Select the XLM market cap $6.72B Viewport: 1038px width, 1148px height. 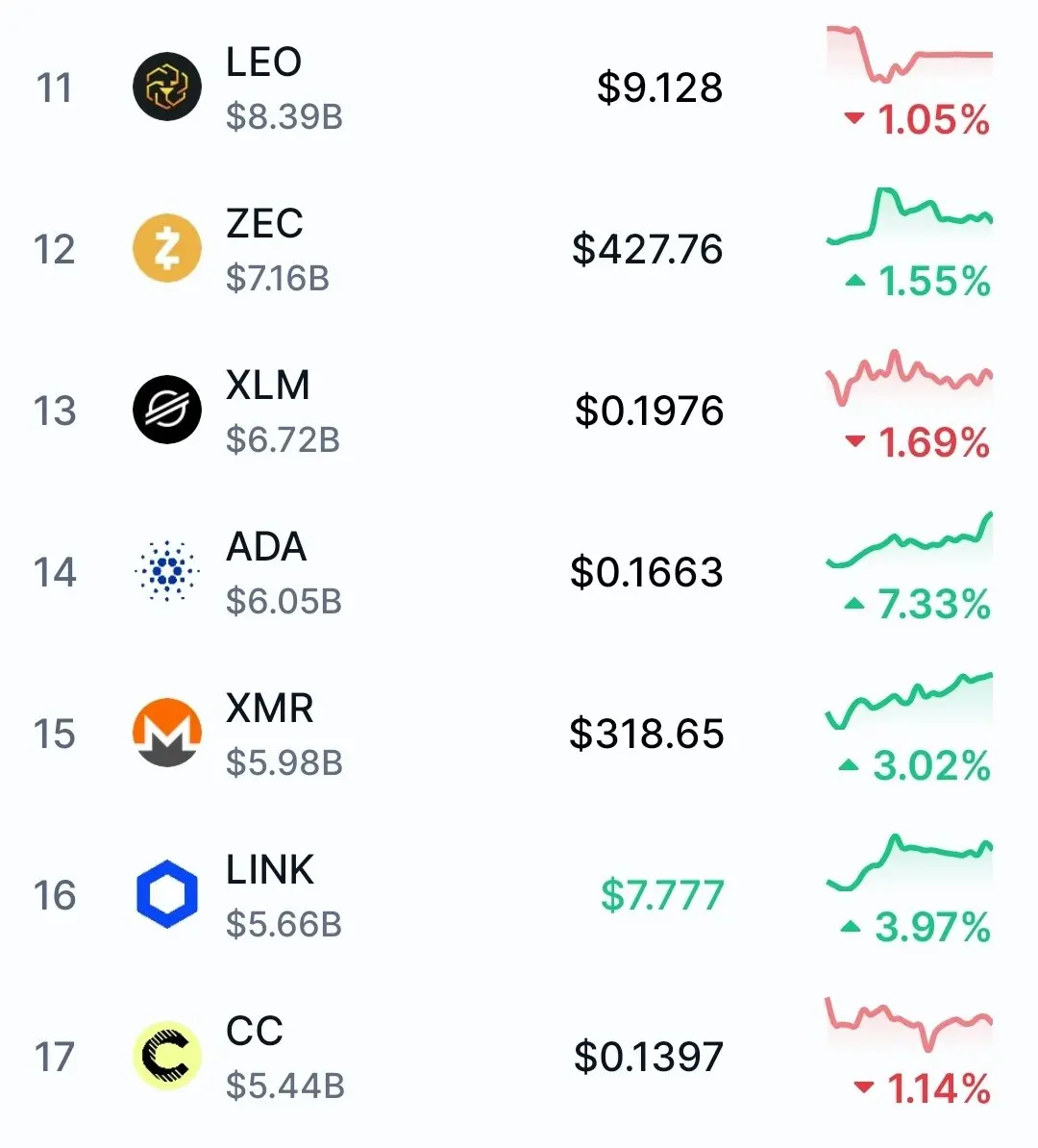tap(284, 439)
